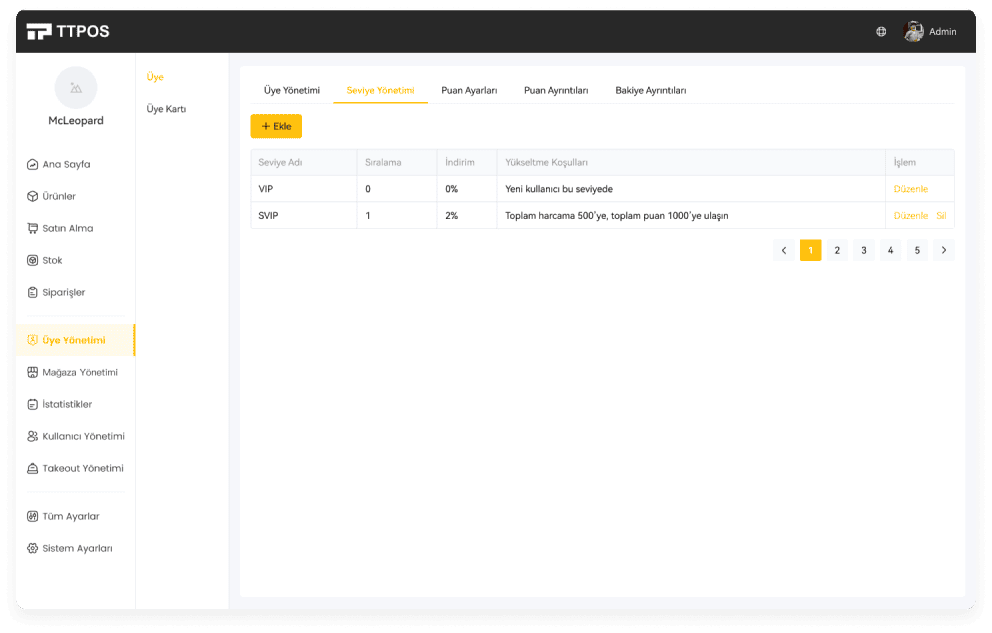Go to İstatistikler label
Image resolution: width=992 pixels, height=633 pixels.
[x=67, y=405]
